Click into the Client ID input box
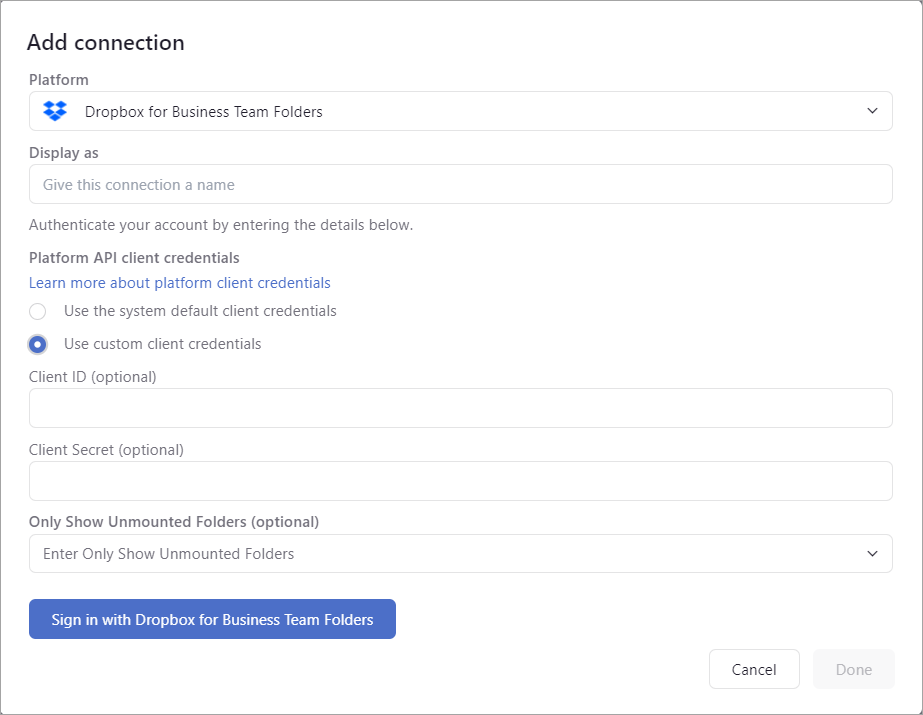 point(460,408)
